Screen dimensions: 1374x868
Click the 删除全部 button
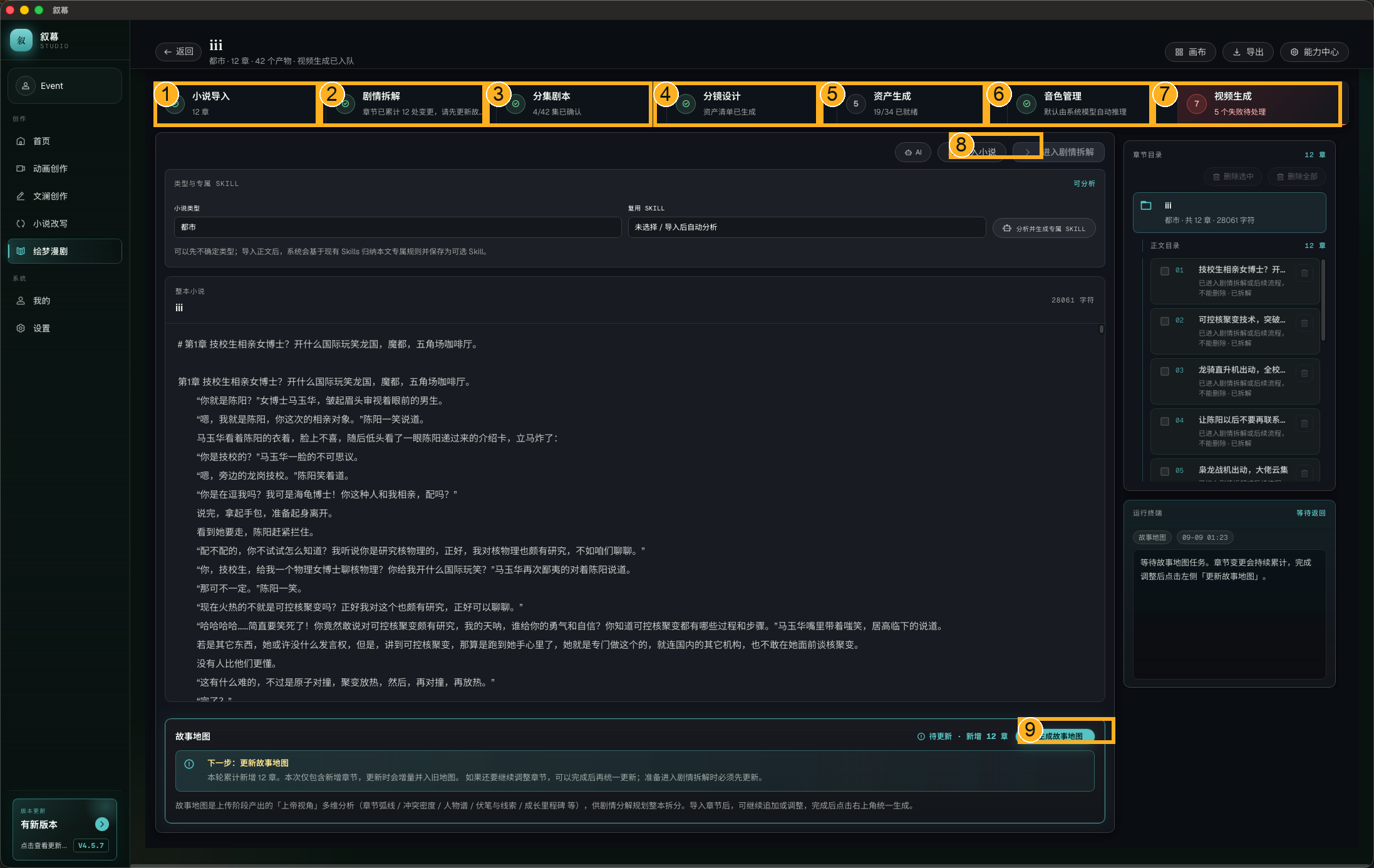coord(1297,177)
